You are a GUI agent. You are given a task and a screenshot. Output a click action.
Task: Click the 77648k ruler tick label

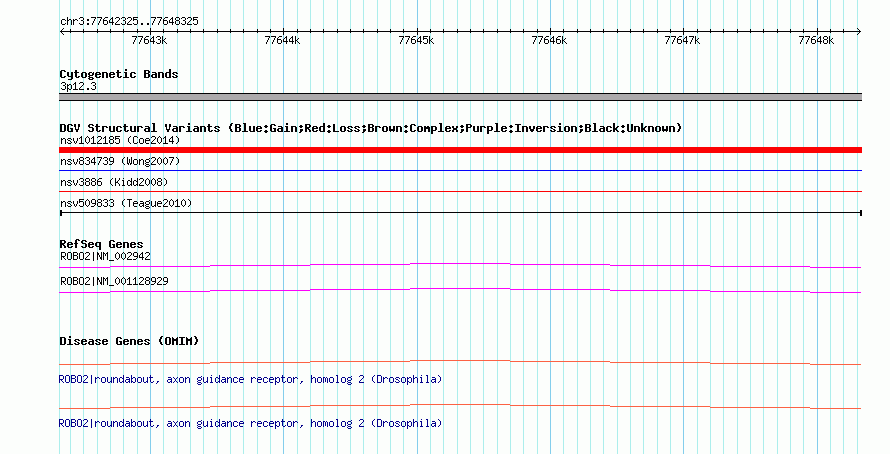coord(816,40)
